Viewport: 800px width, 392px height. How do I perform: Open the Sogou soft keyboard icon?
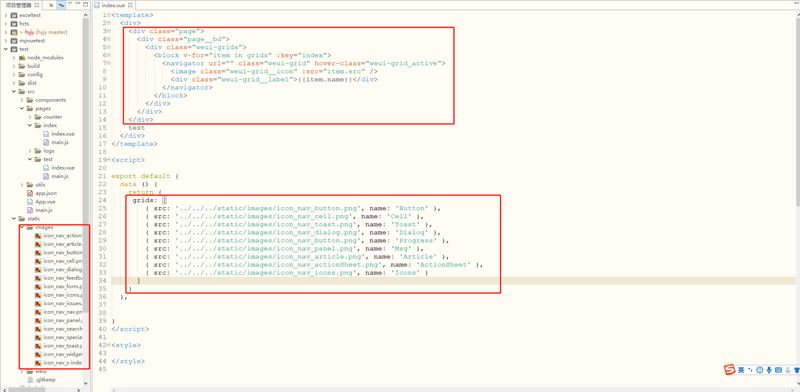pos(778,370)
